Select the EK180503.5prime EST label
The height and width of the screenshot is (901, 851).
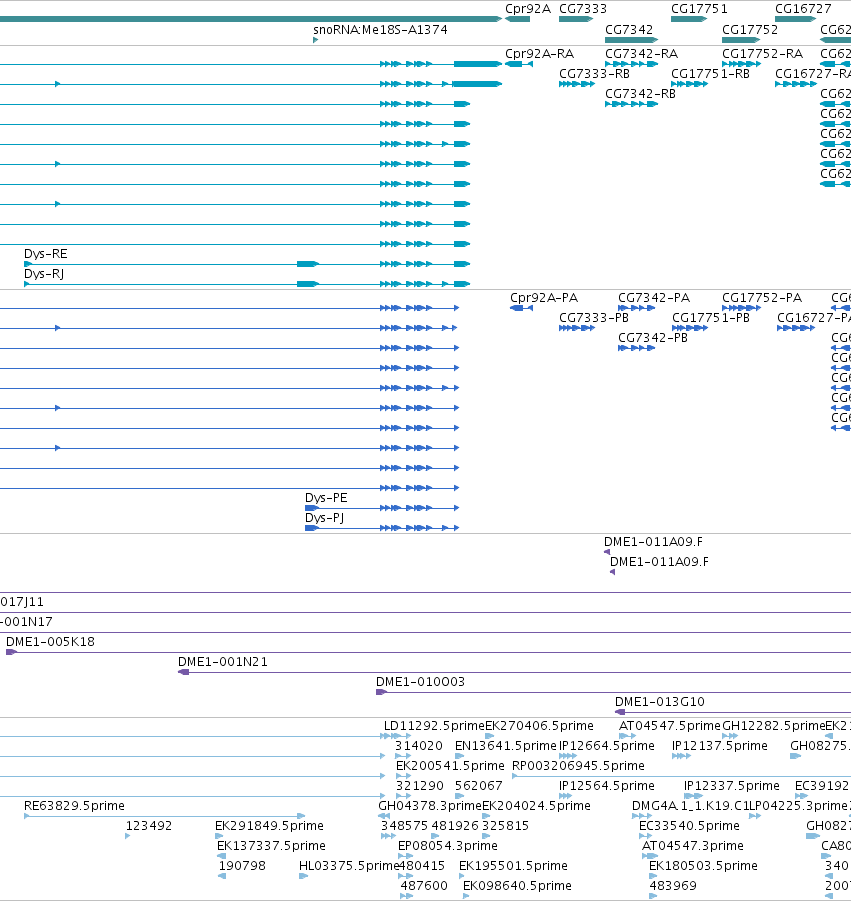tap(703, 867)
